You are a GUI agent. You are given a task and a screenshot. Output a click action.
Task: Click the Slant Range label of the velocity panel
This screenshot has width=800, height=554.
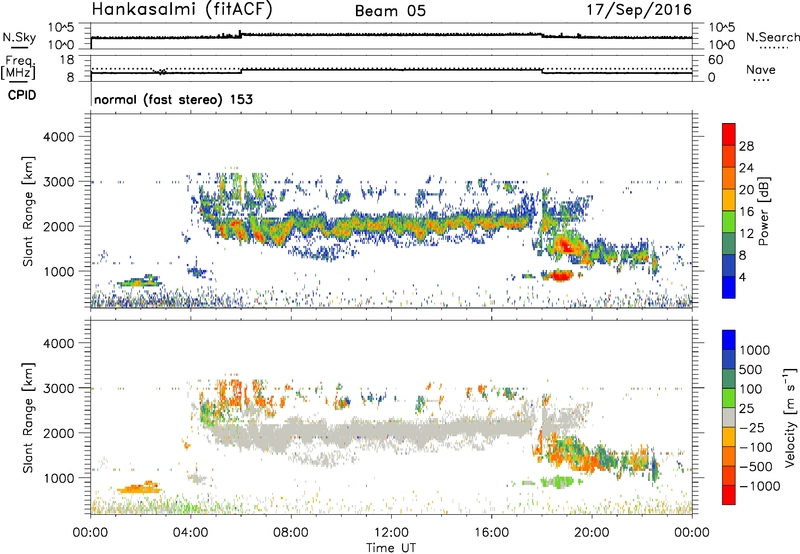pyautogui.click(x=28, y=417)
